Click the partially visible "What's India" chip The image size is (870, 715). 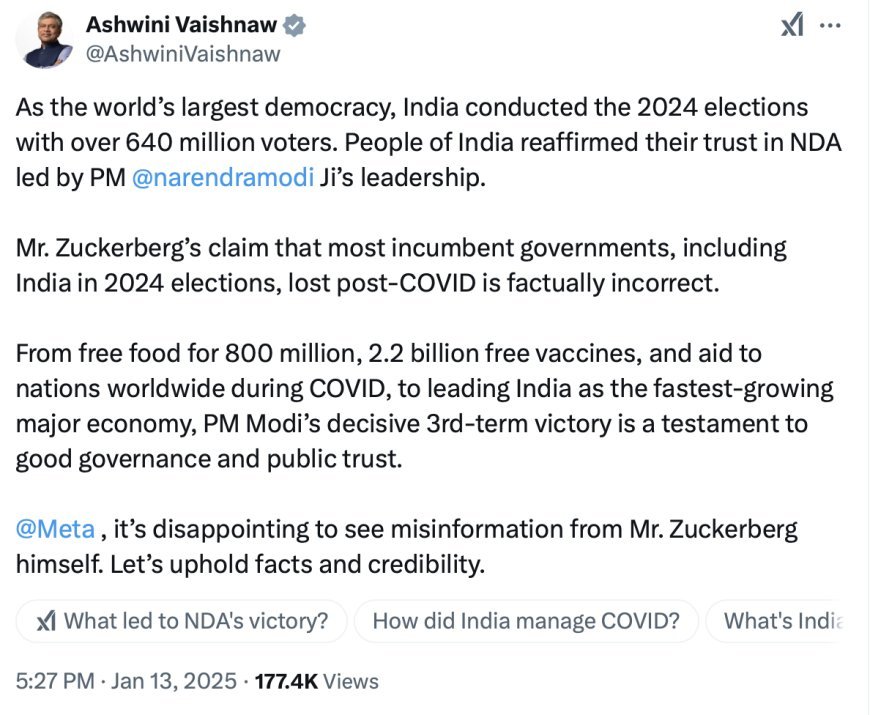pyautogui.click(x=776, y=621)
